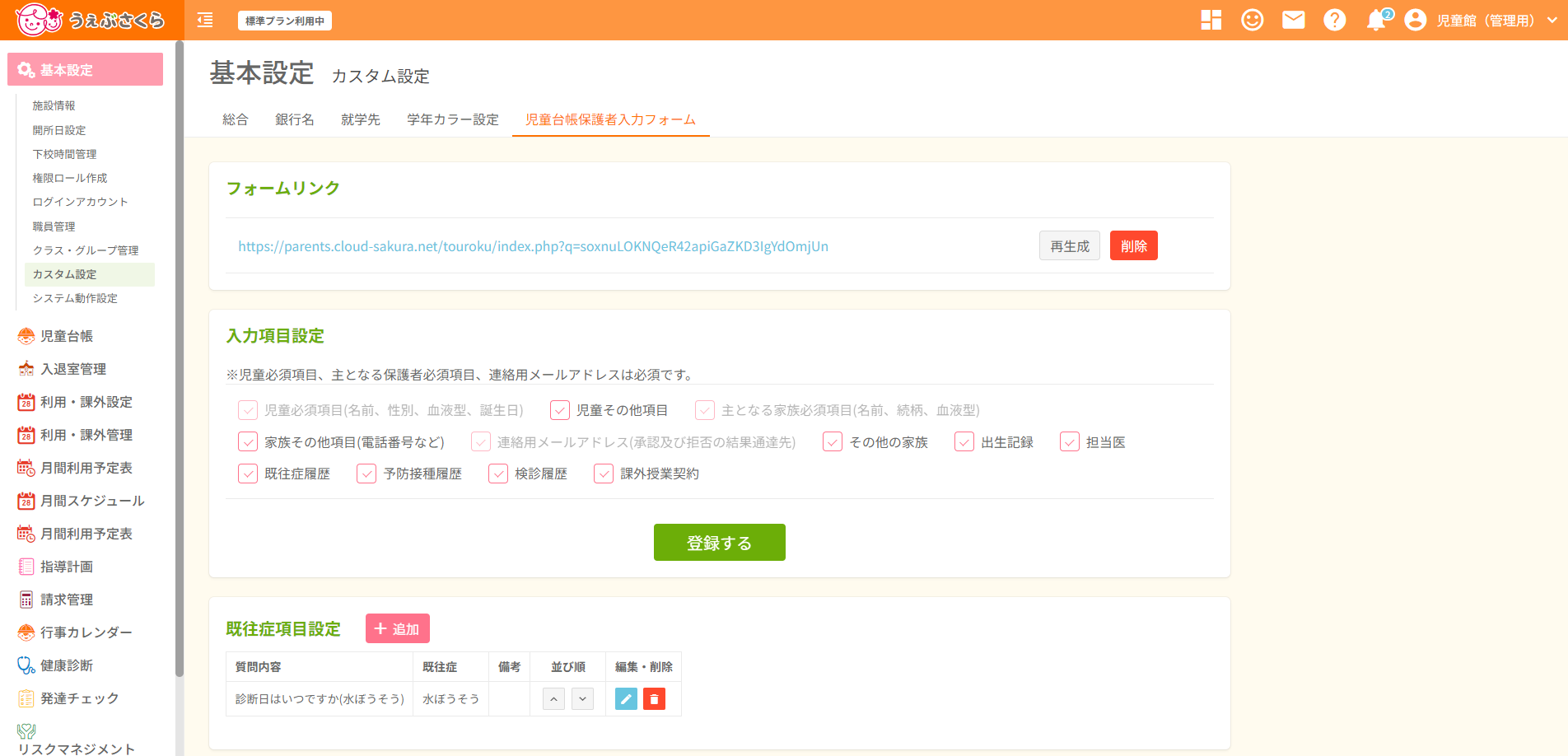Click the 質問内容 column header

tap(320, 666)
